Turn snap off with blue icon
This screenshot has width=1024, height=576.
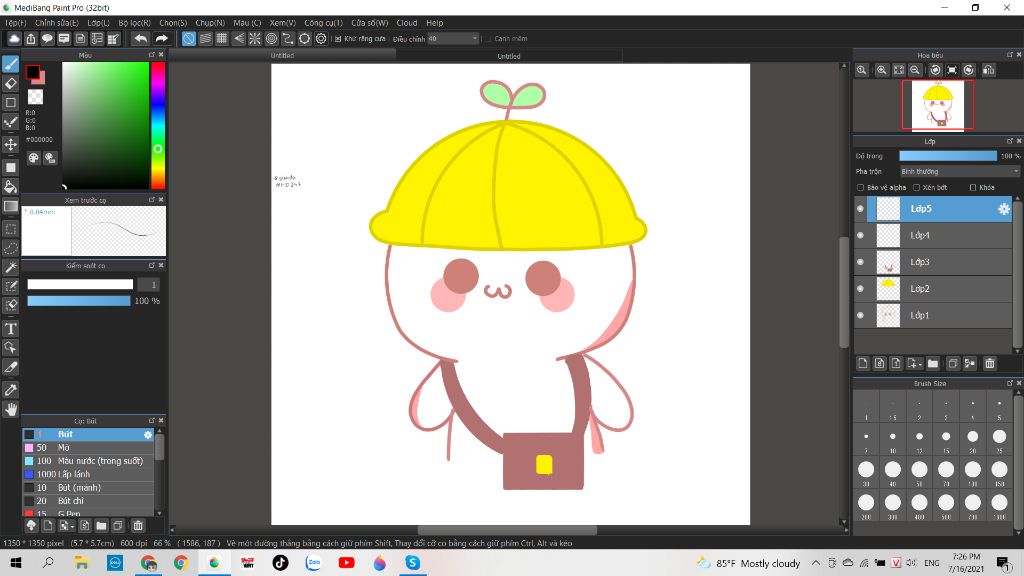pyautogui.click(x=188, y=39)
